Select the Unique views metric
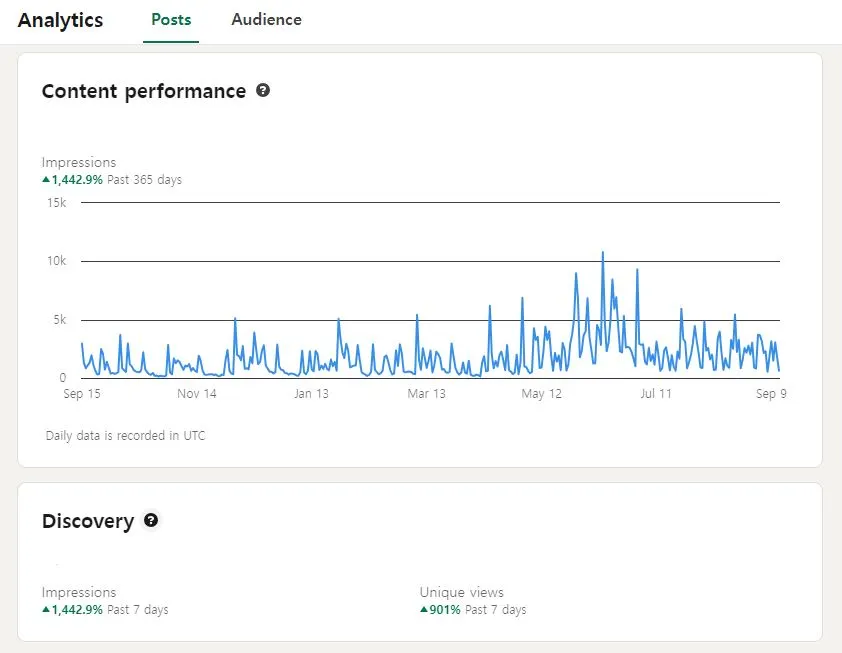This screenshot has width=842, height=653. pos(461,592)
